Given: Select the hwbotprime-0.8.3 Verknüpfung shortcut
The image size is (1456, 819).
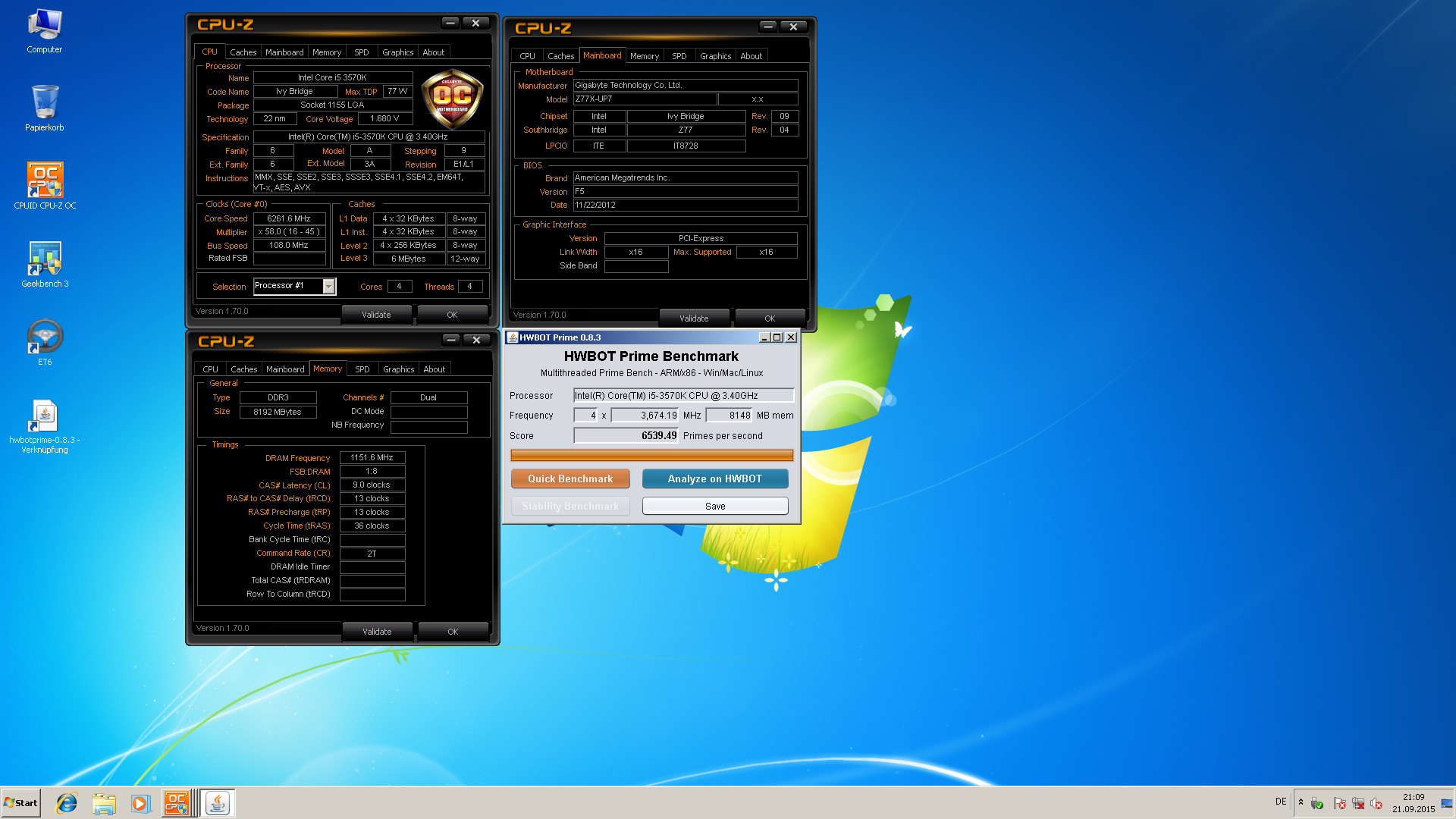Looking at the screenshot, I should pyautogui.click(x=45, y=427).
